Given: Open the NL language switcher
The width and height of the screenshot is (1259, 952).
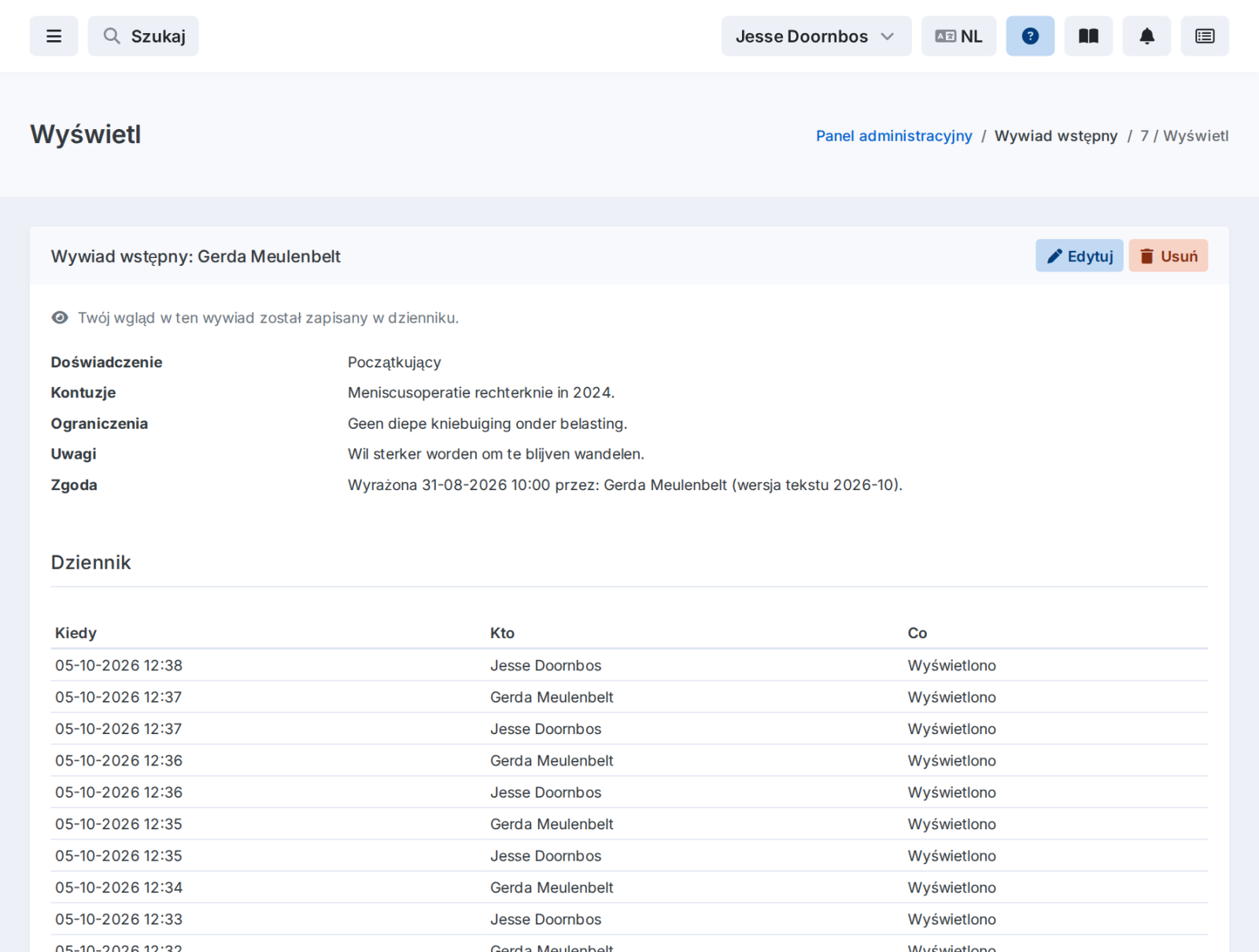Looking at the screenshot, I should click(958, 36).
